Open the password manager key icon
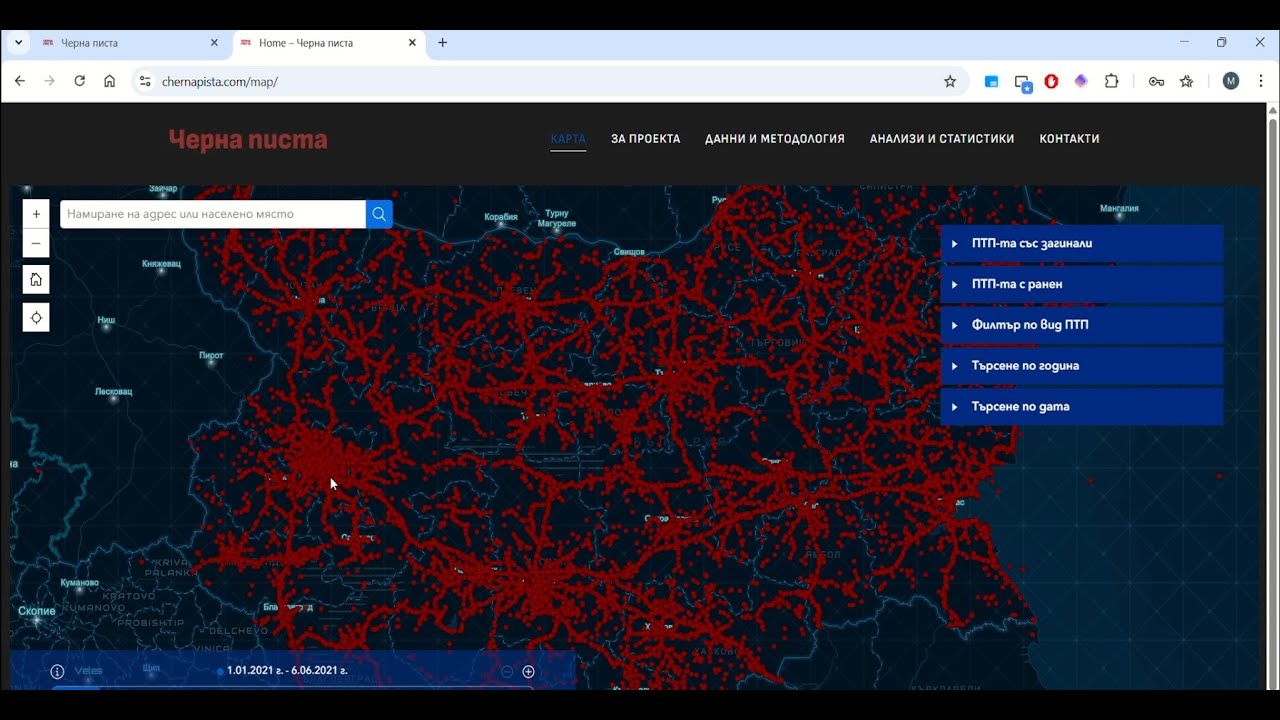The height and width of the screenshot is (720, 1280). (1156, 82)
